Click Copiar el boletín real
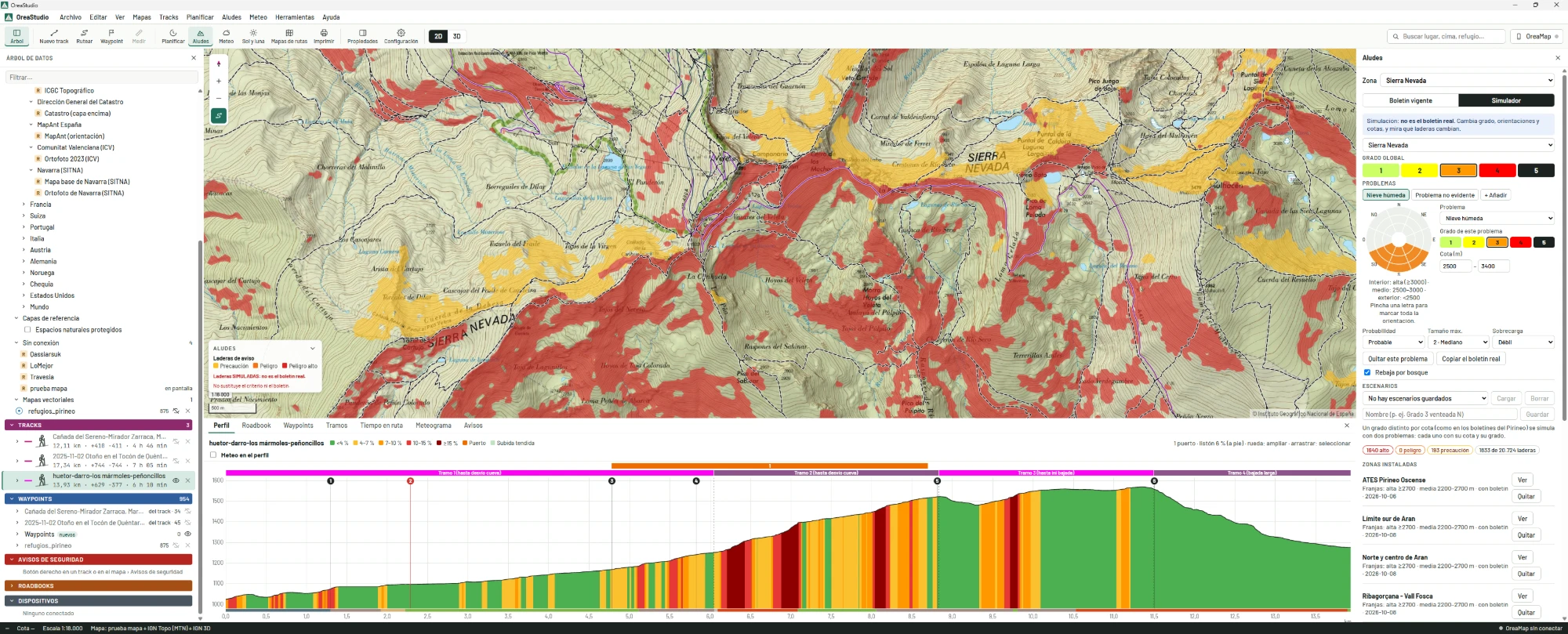Viewport: 1568px width, 634px height. (x=1471, y=359)
